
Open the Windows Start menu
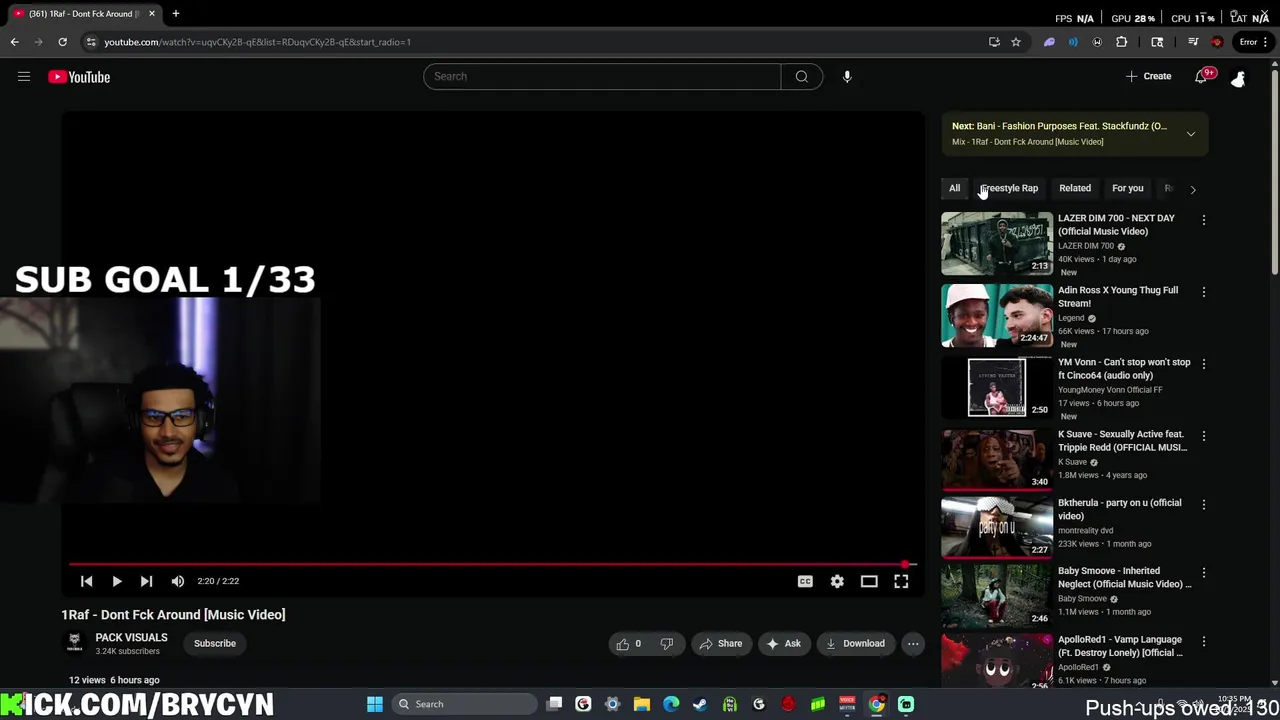coord(375,704)
